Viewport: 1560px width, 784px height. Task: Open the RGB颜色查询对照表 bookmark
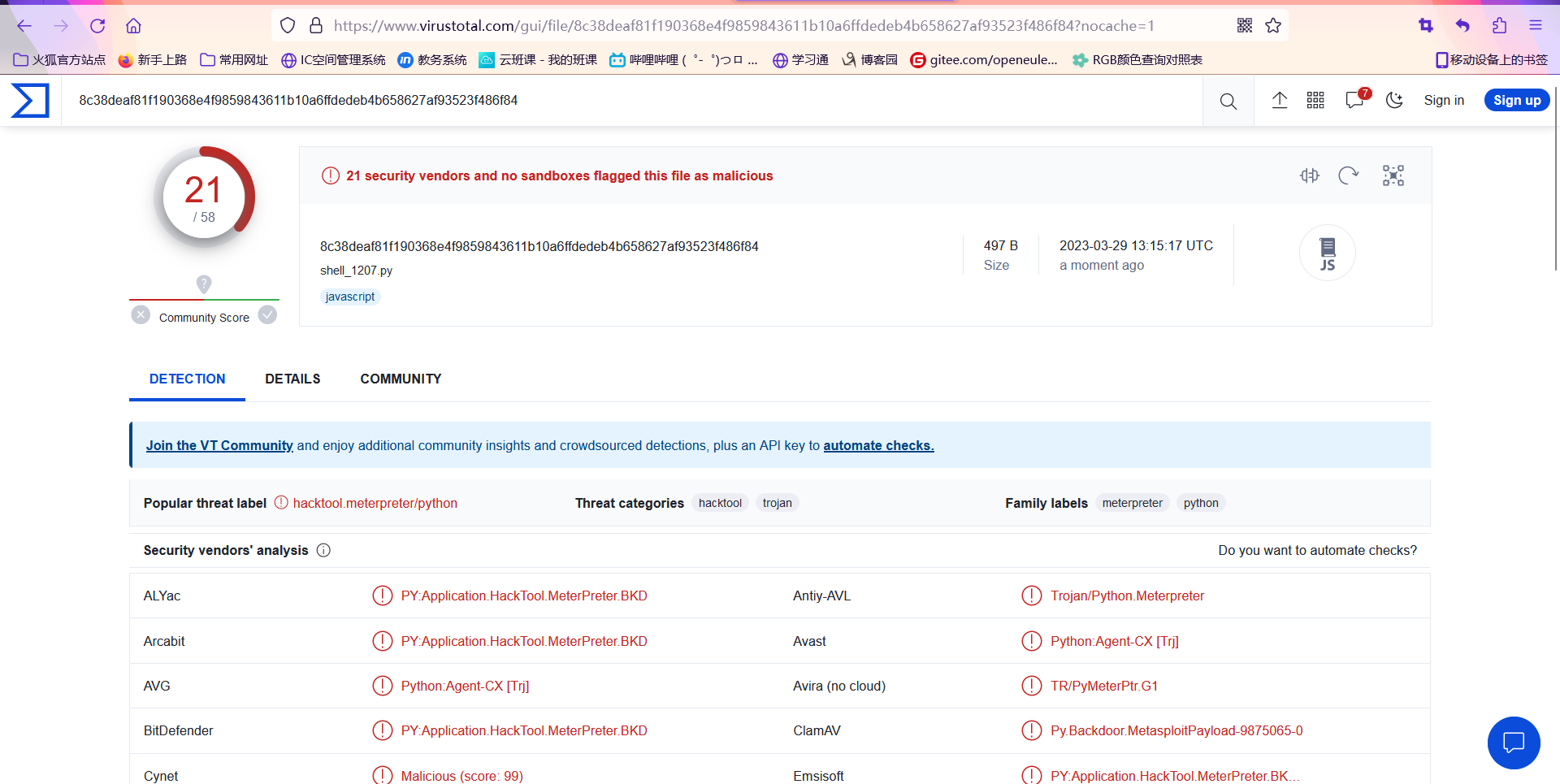click(x=1137, y=59)
